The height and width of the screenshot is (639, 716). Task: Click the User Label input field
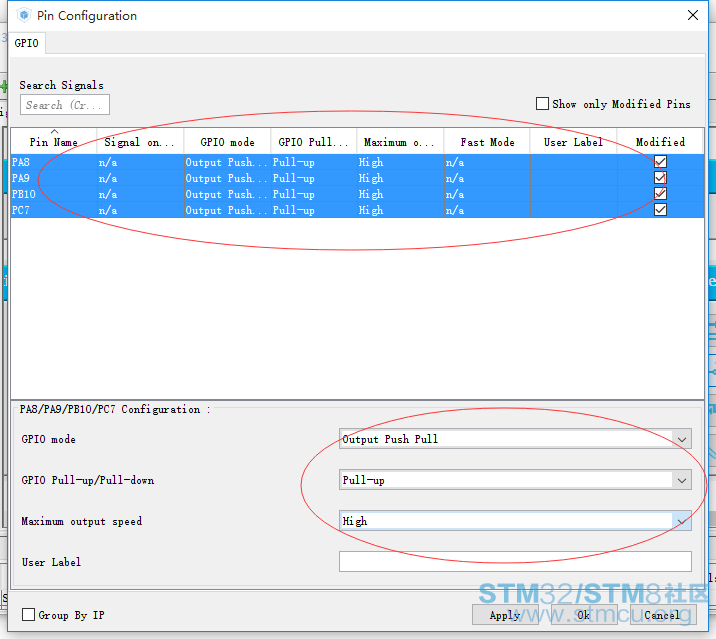point(515,562)
